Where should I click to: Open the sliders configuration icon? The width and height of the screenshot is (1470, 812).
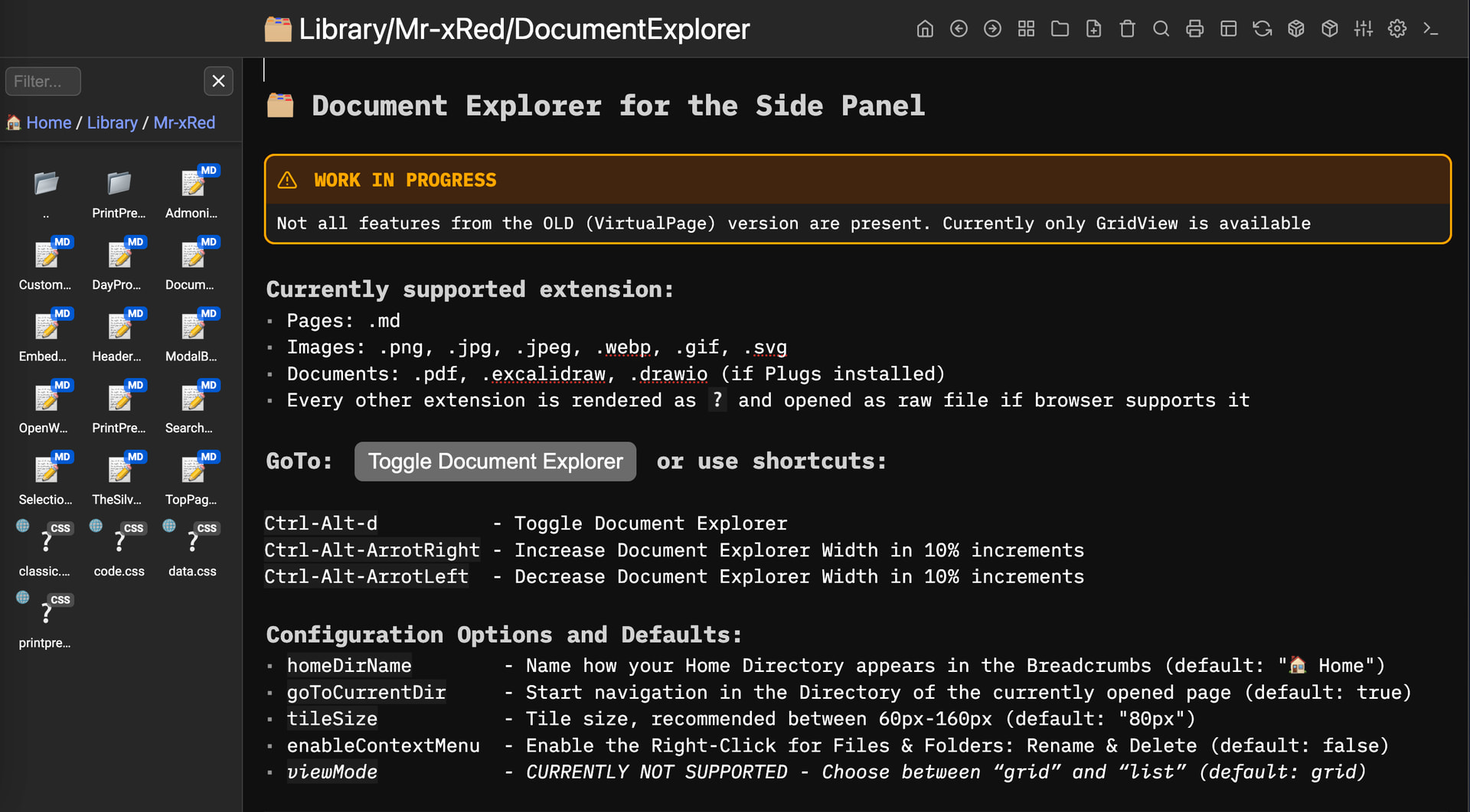[x=1363, y=29]
